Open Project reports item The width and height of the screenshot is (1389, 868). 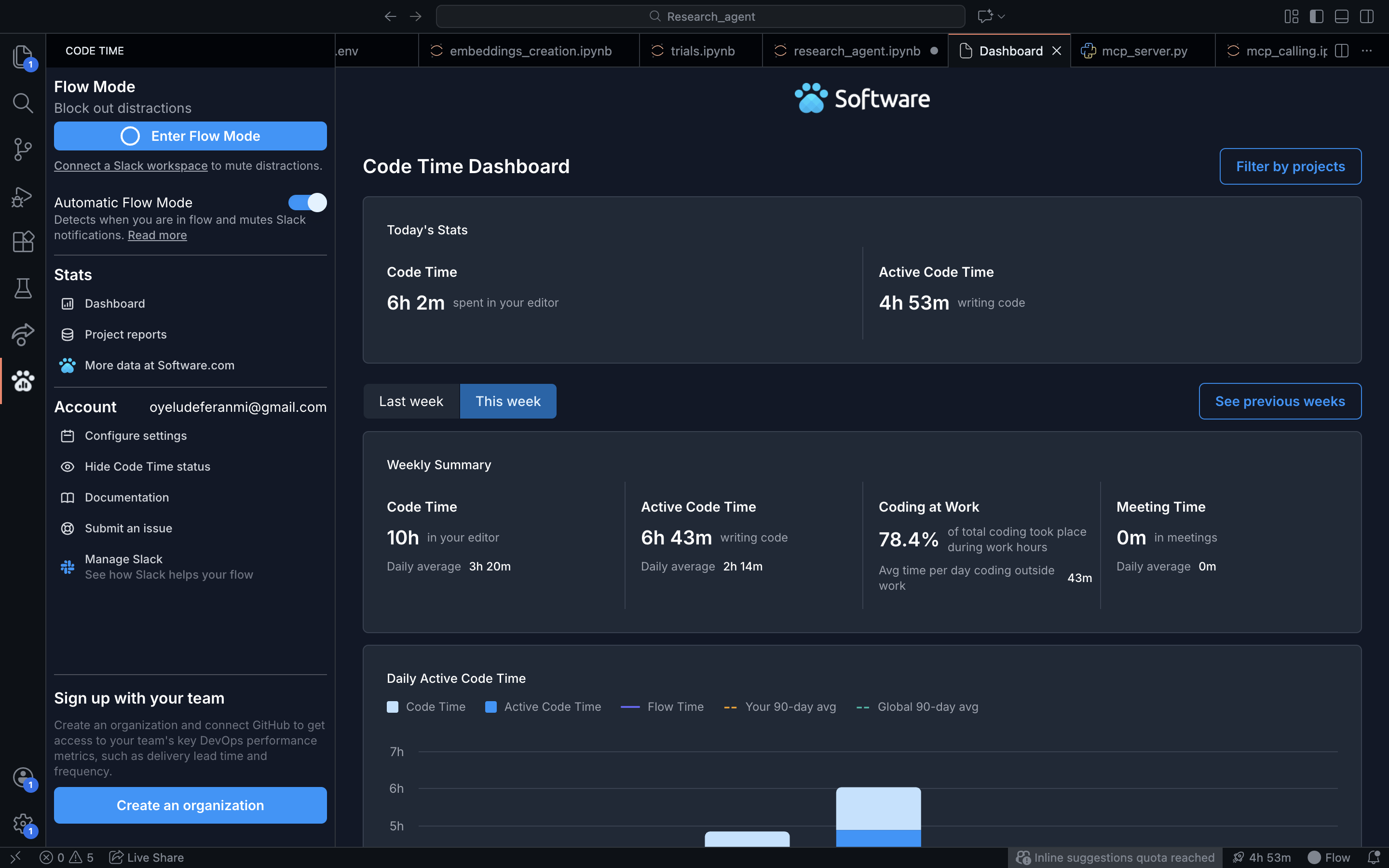126,334
